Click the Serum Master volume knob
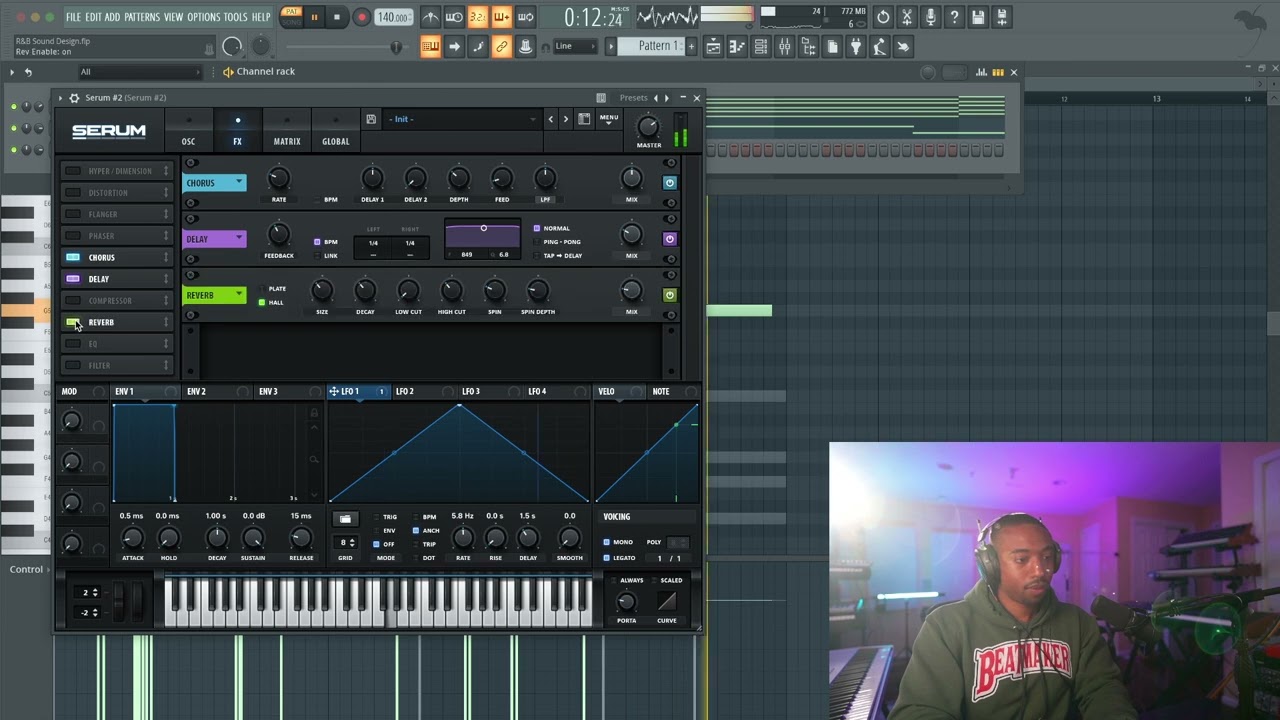The width and height of the screenshot is (1280, 720). point(648,127)
